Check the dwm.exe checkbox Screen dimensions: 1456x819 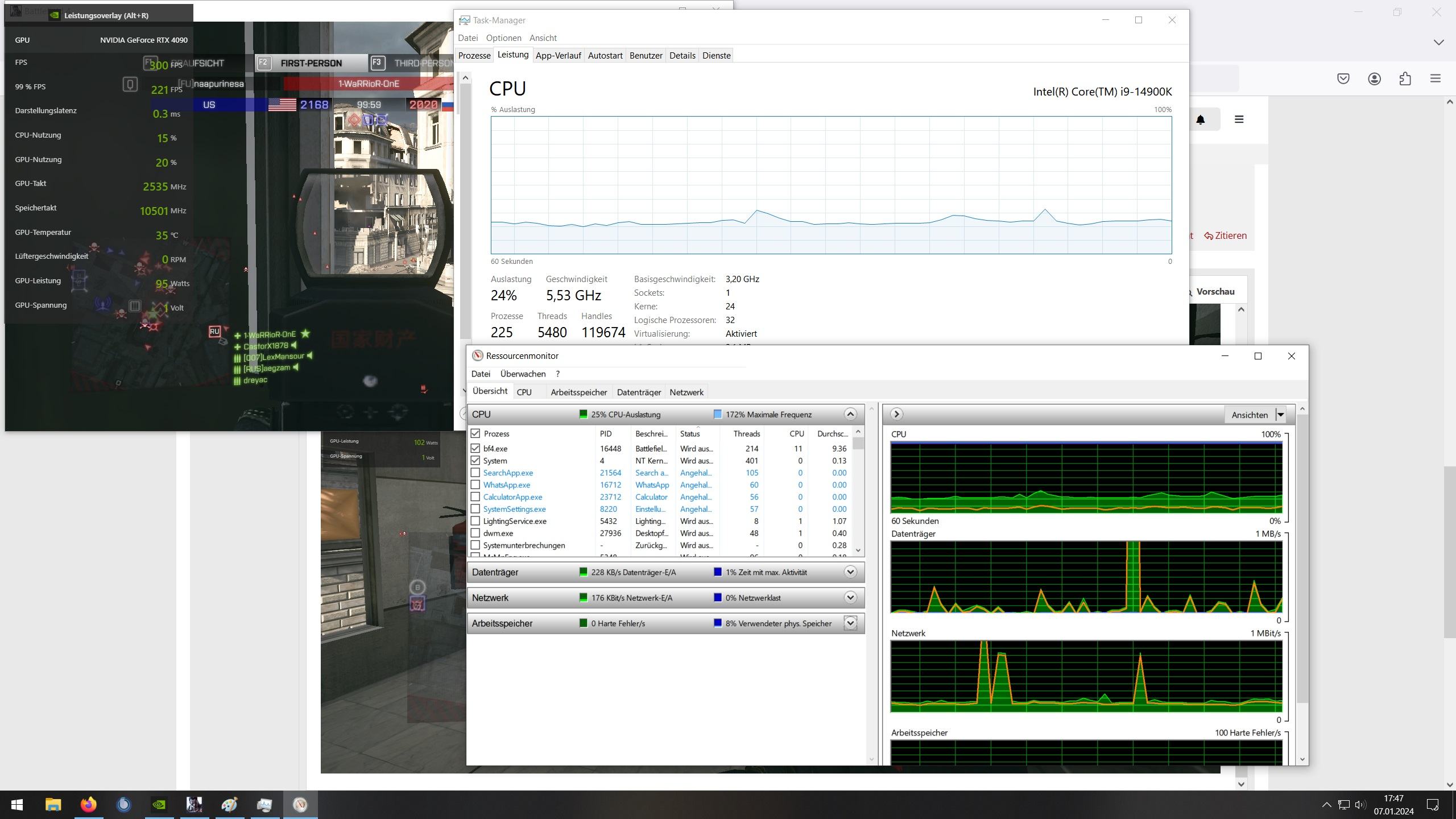pos(475,533)
